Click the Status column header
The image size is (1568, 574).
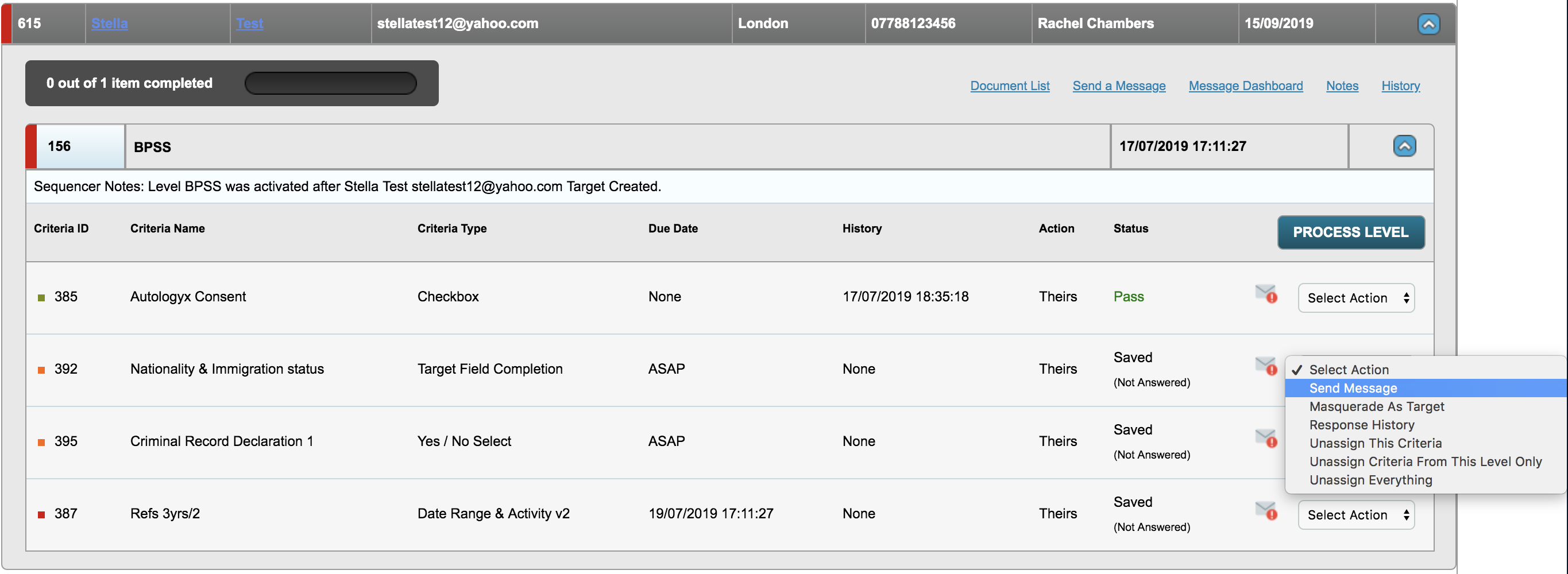[1130, 228]
